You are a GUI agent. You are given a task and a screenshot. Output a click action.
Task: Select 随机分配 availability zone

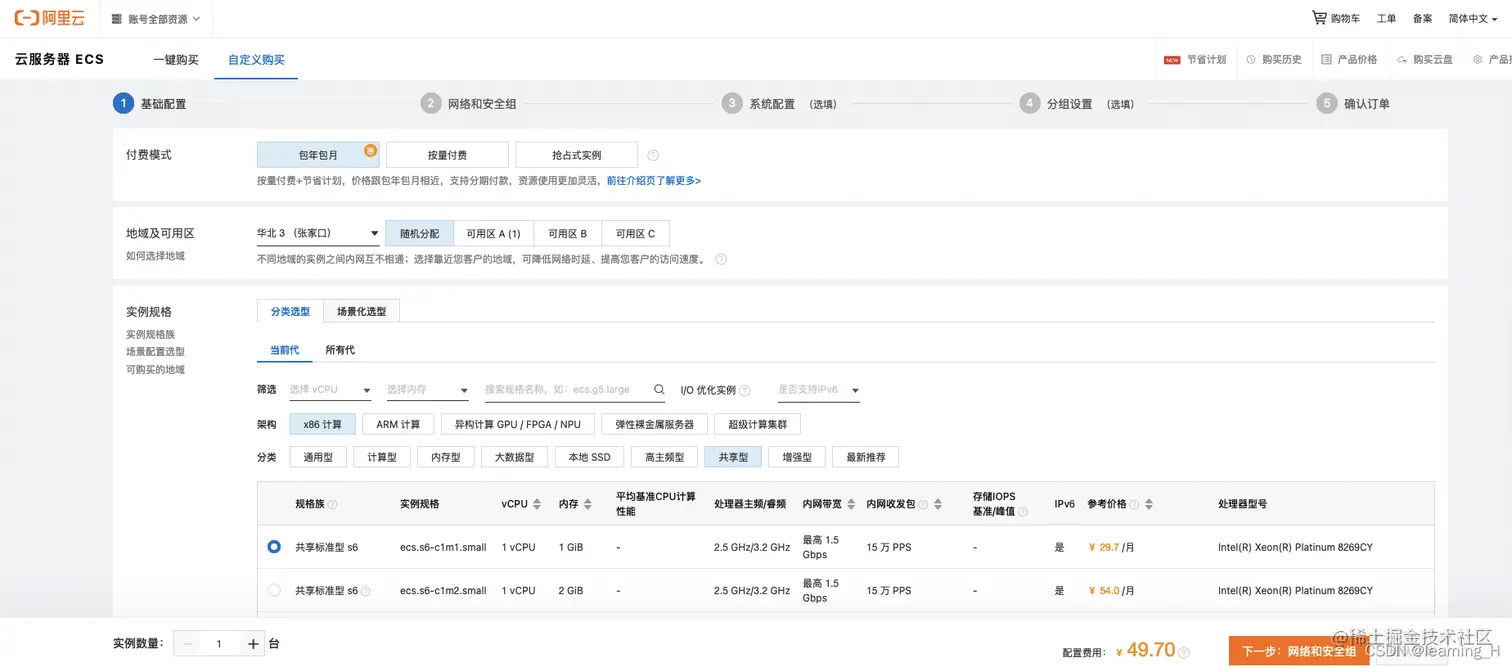click(419, 233)
